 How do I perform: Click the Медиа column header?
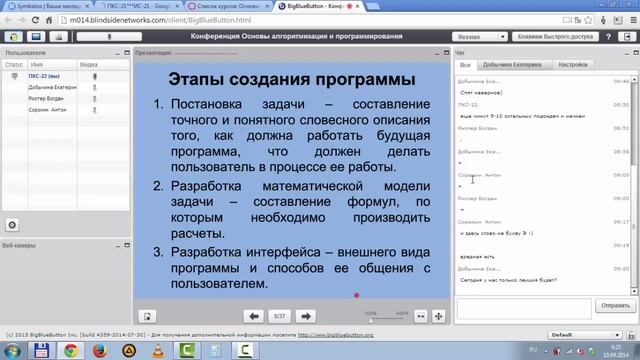point(103,64)
